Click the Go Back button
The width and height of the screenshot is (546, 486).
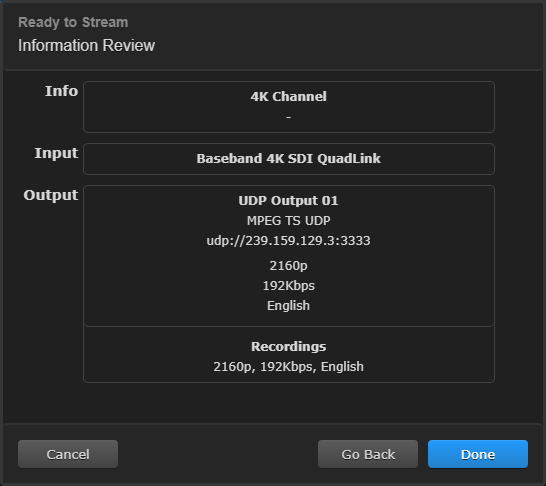[368, 454]
